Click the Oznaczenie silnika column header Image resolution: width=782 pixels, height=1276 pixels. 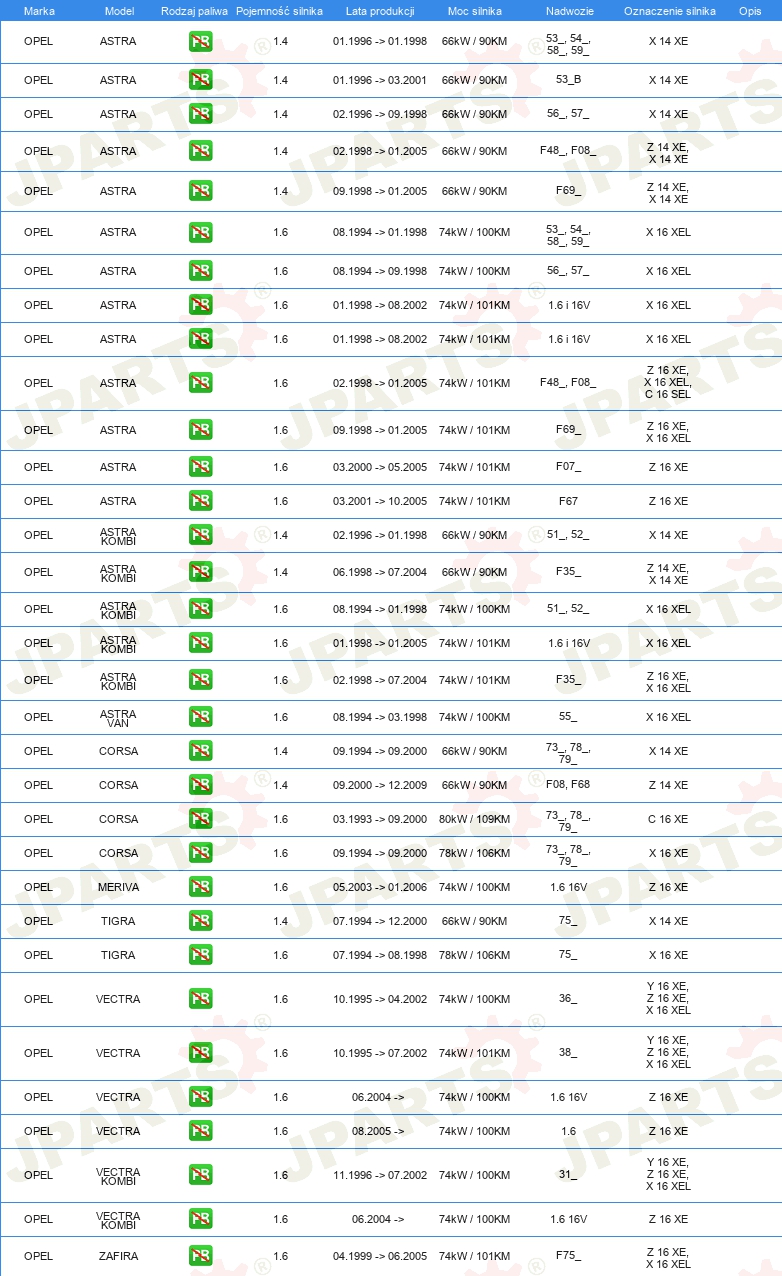(x=670, y=11)
